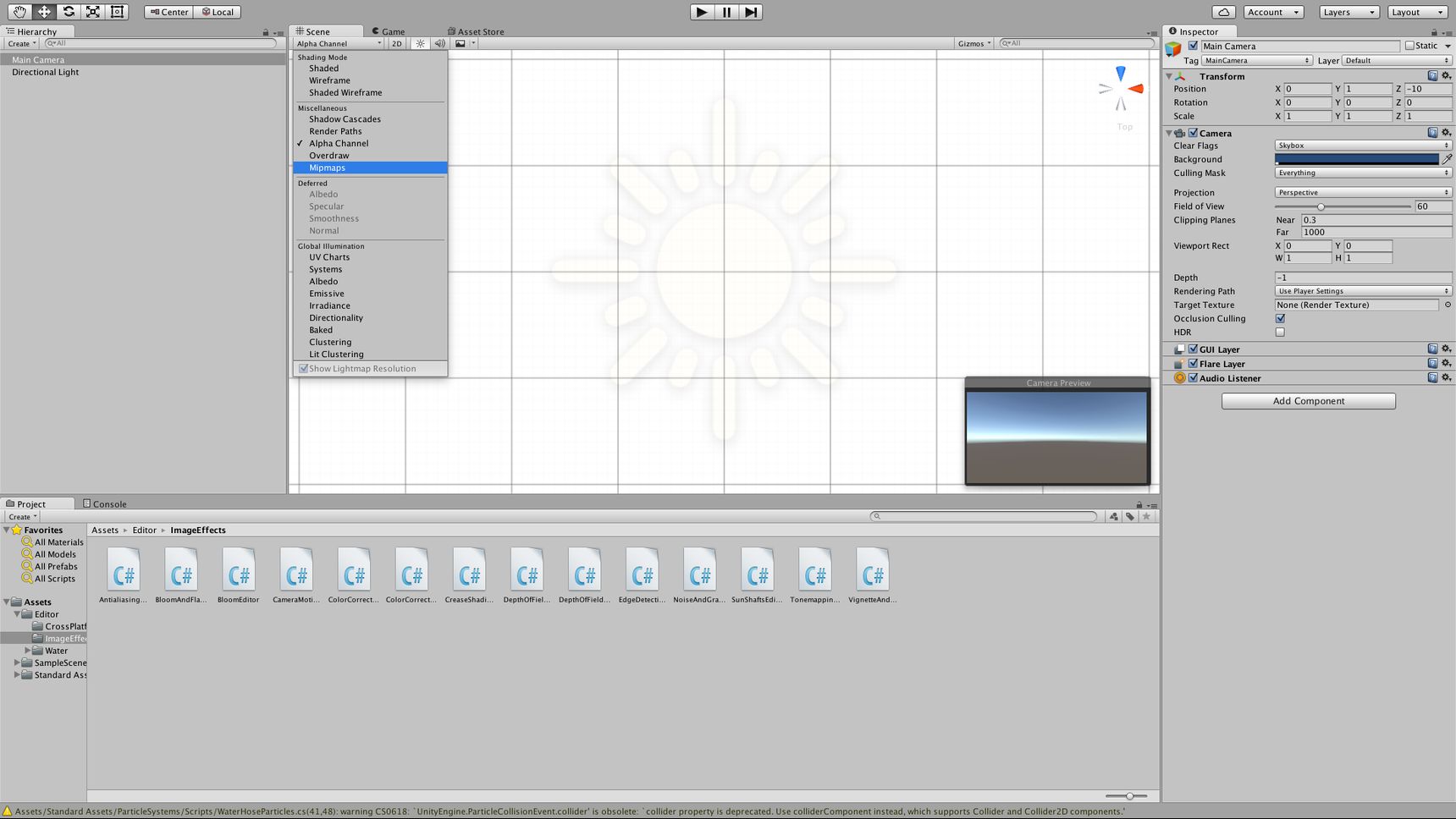This screenshot has height=819, width=1456.
Task: Switch to the Console tab
Action: pyautogui.click(x=105, y=503)
